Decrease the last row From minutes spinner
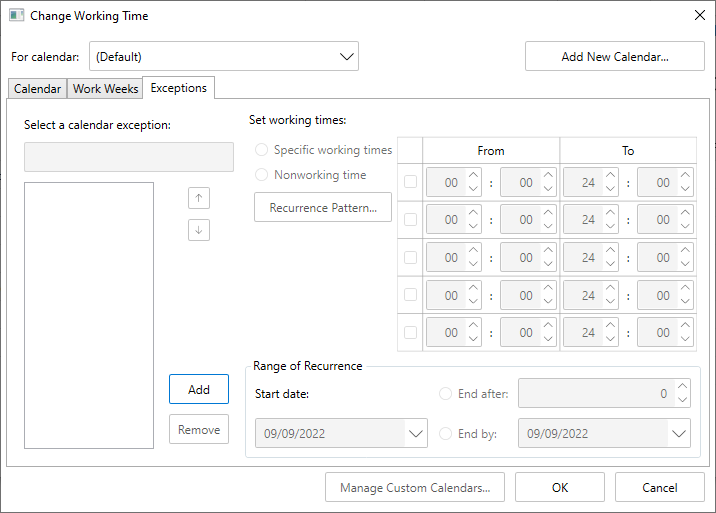716x513 pixels. click(x=548, y=340)
